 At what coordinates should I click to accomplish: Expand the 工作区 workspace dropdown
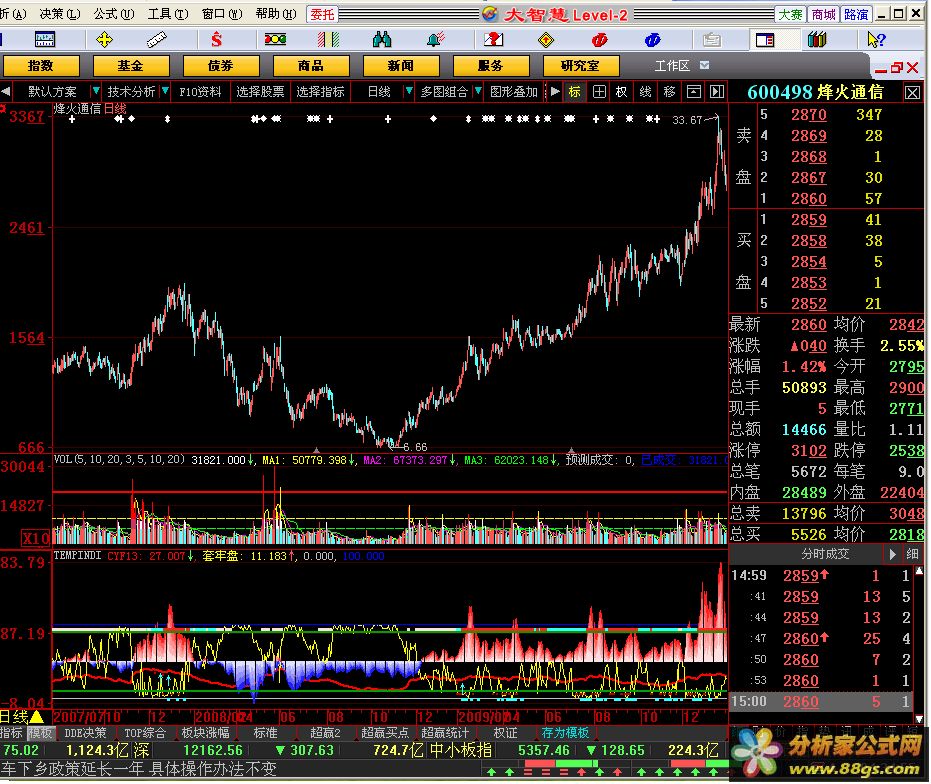pos(704,65)
